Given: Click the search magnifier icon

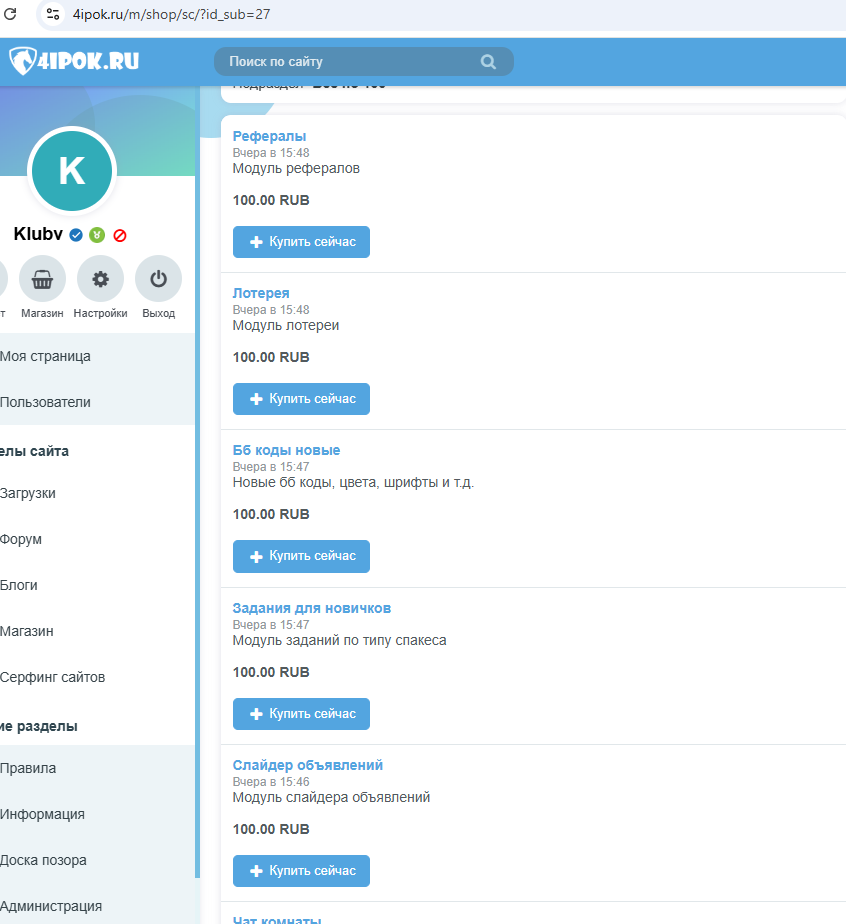Looking at the screenshot, I should 488,62.
